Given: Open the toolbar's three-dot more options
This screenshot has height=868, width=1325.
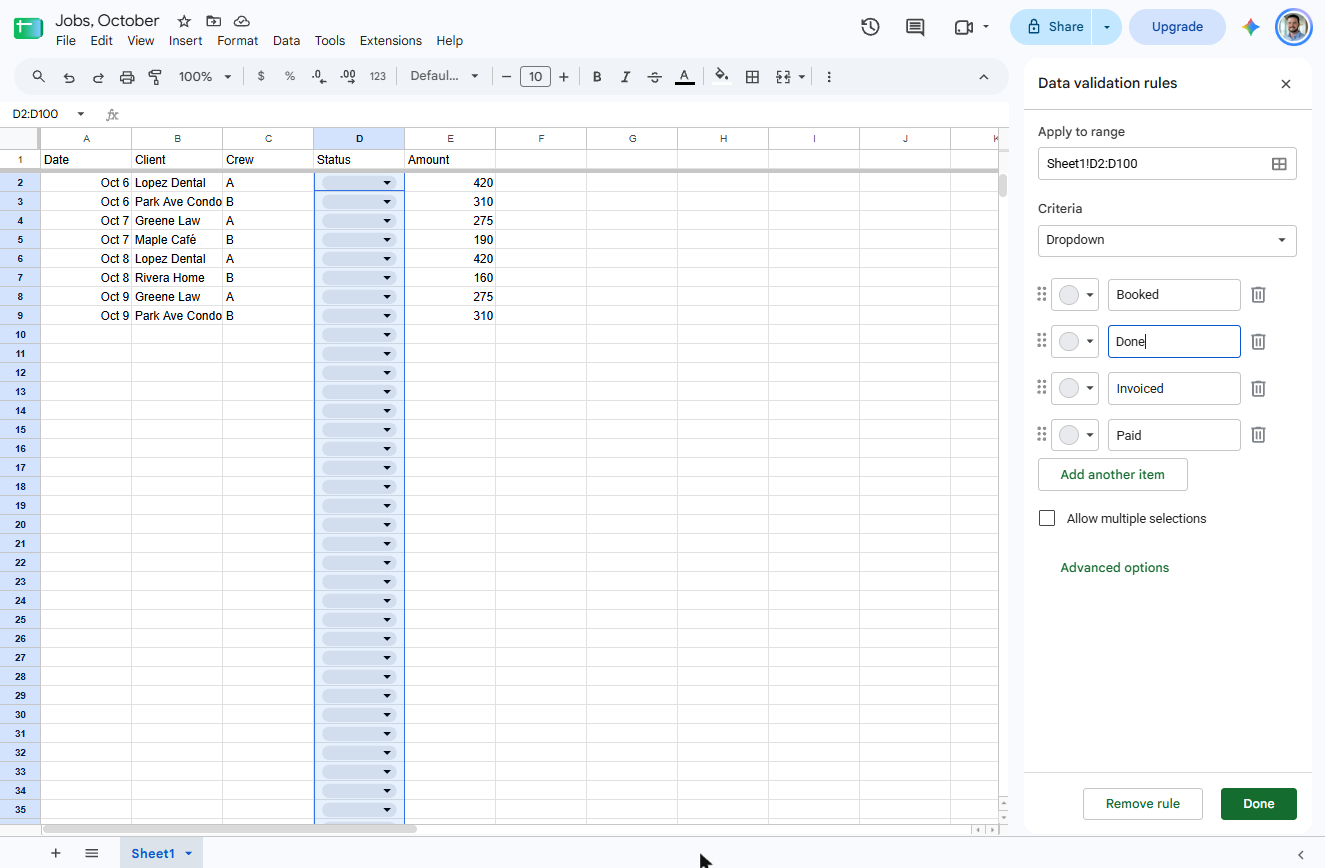Looking at the screenshot, I should pos(829,77).
